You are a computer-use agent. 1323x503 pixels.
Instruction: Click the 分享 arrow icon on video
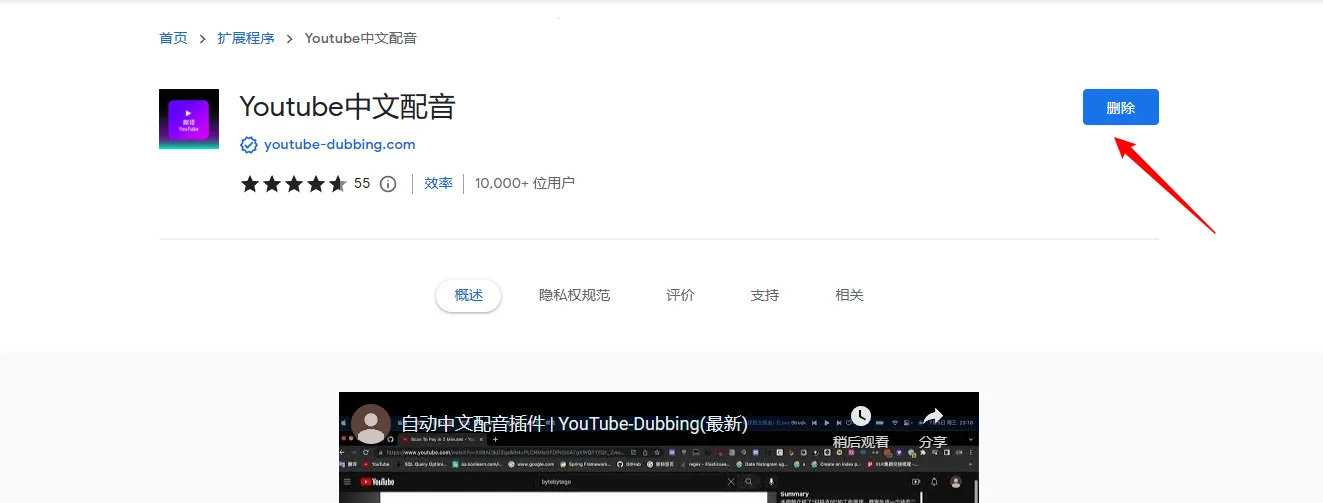tap(932, 417)
